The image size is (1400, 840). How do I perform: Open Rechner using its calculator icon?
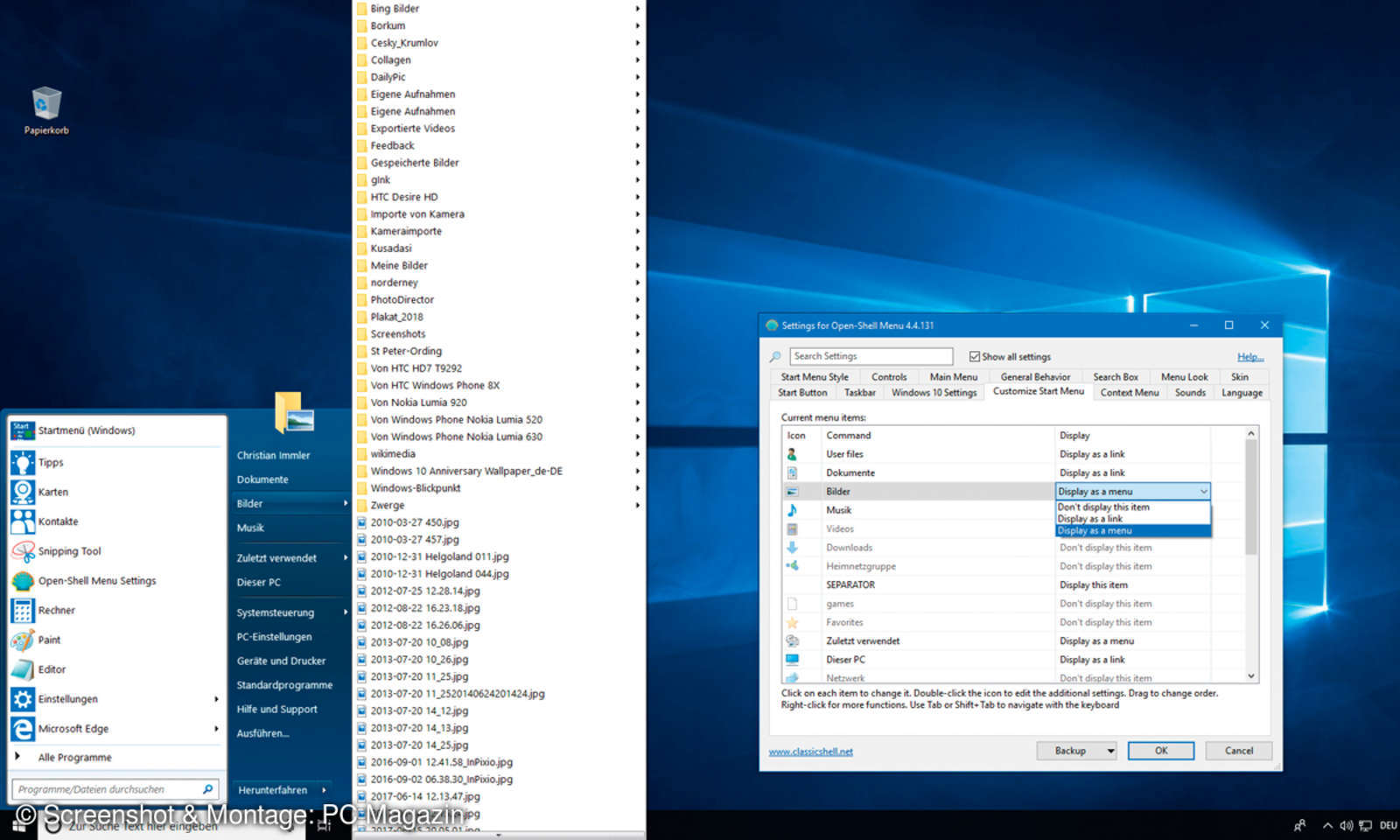point(57,610)
